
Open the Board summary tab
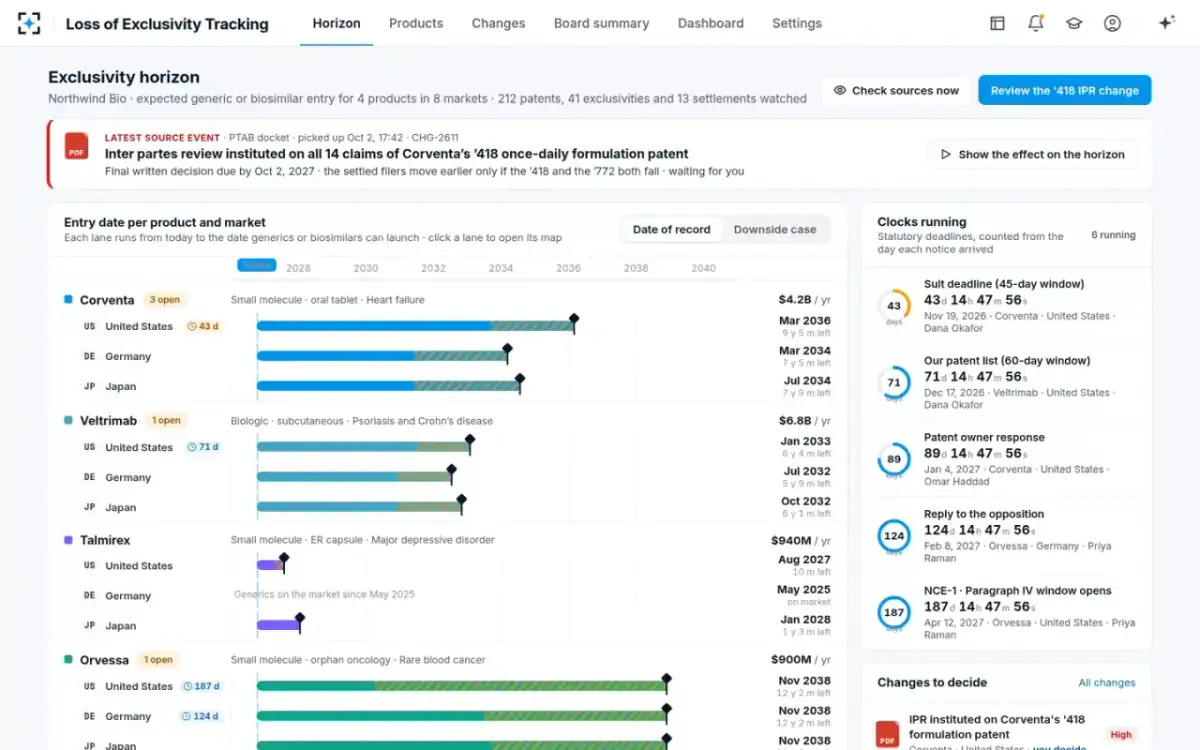click(x=601, y=23)
